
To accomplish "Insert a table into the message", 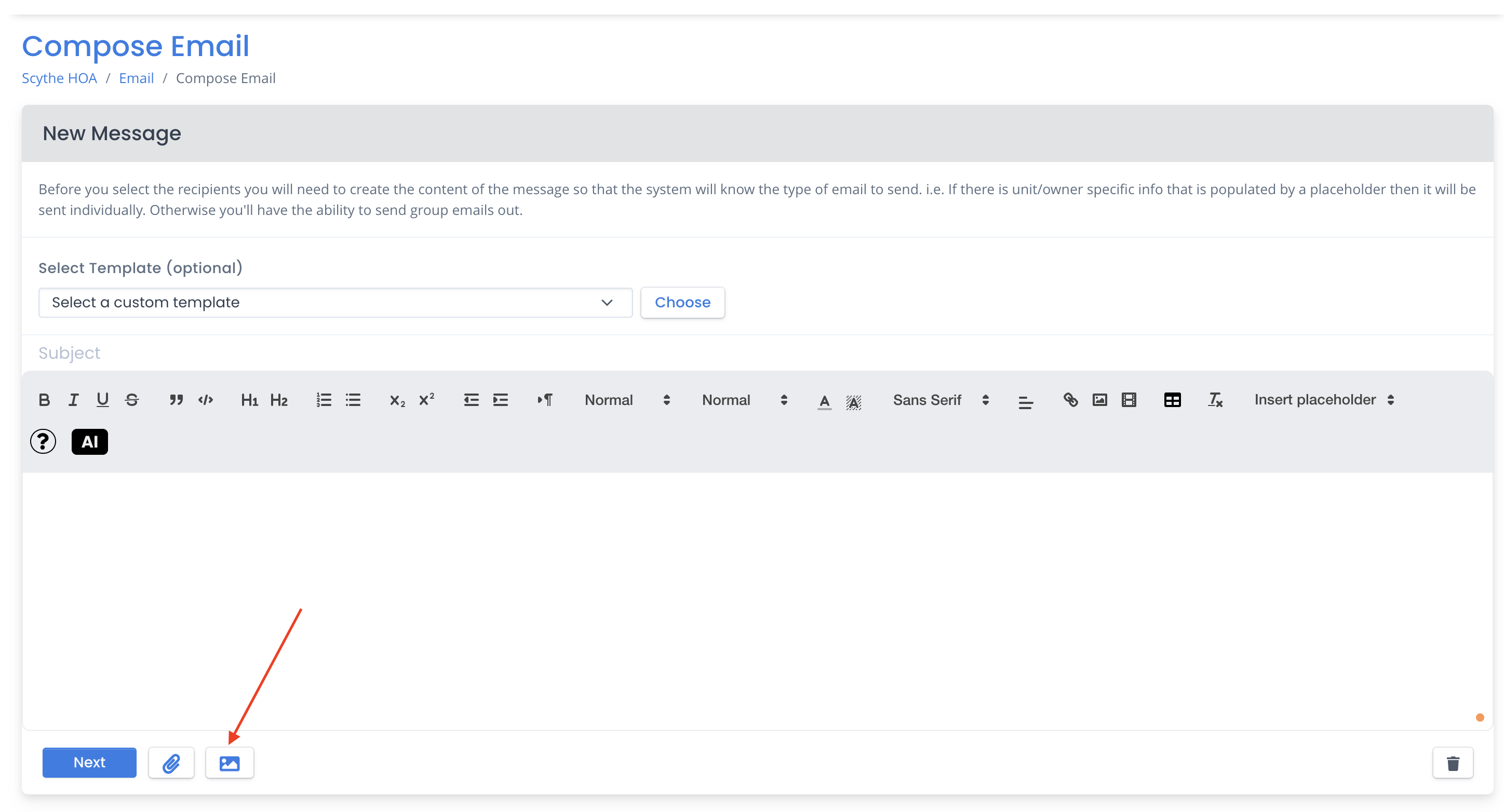I will pyautogui.click(x=1172, y=400).
